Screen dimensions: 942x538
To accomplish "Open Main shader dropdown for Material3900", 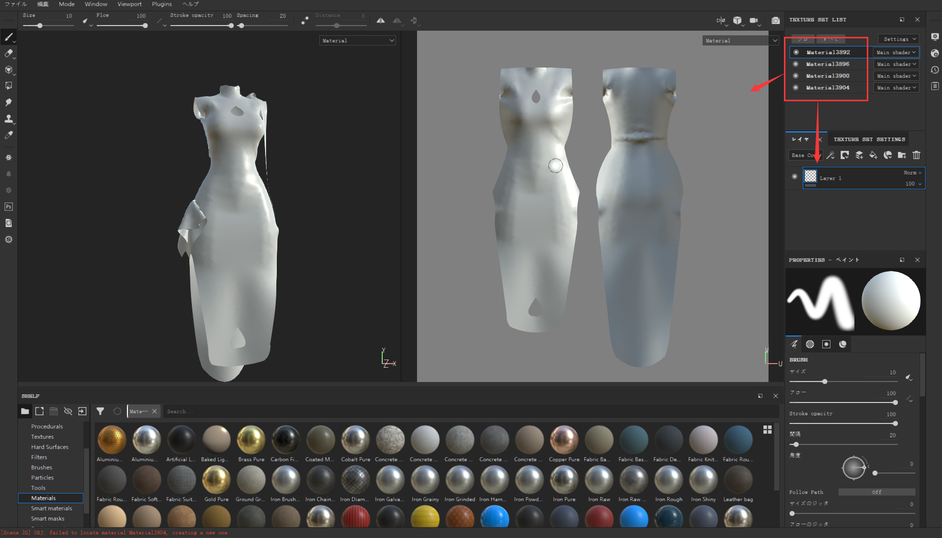I will 896,76.
